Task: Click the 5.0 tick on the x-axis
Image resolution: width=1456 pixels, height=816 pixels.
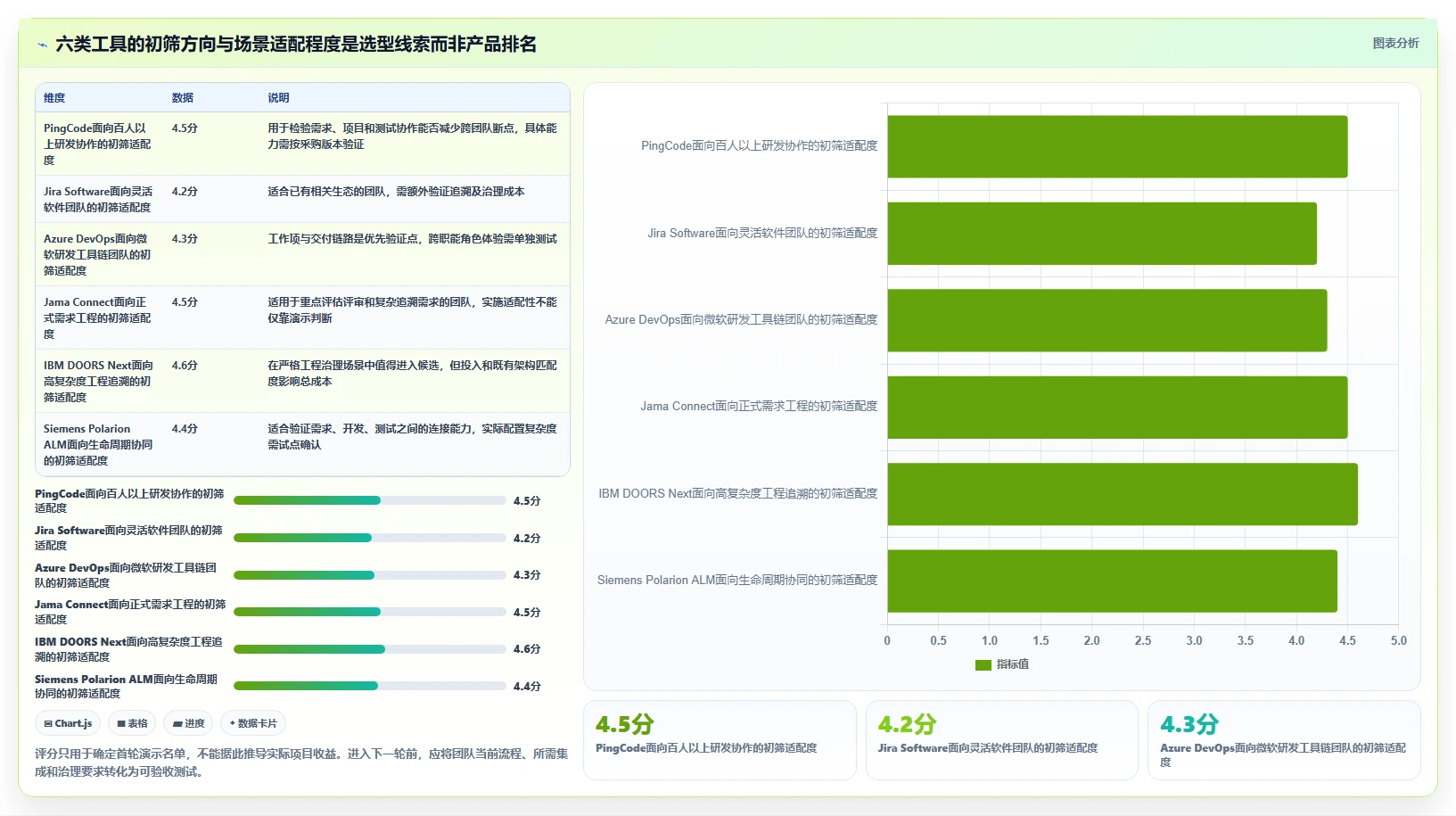Action: [x=1399, y=641]
